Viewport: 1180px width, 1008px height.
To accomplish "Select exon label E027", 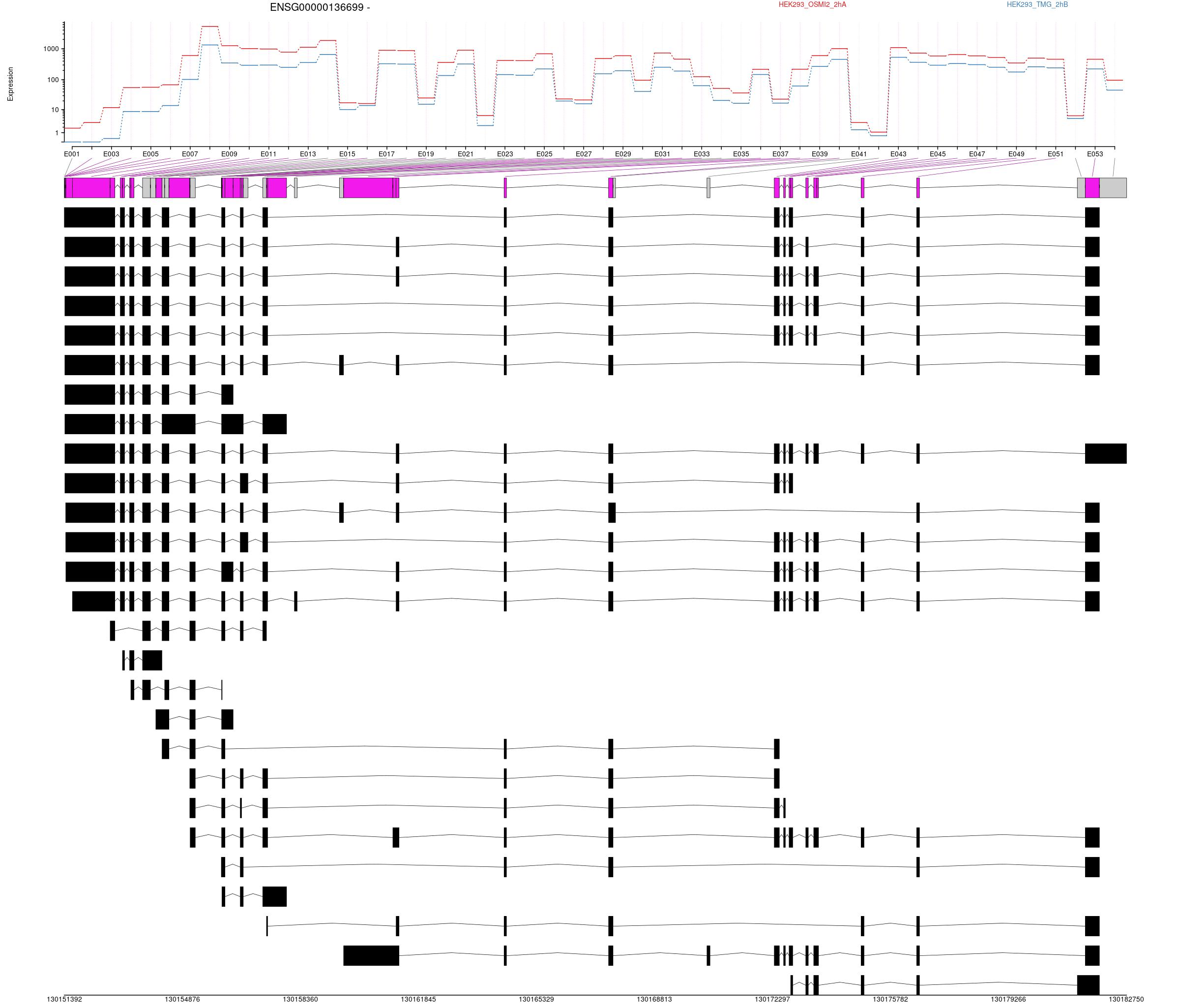I will [x=583, y=154].
